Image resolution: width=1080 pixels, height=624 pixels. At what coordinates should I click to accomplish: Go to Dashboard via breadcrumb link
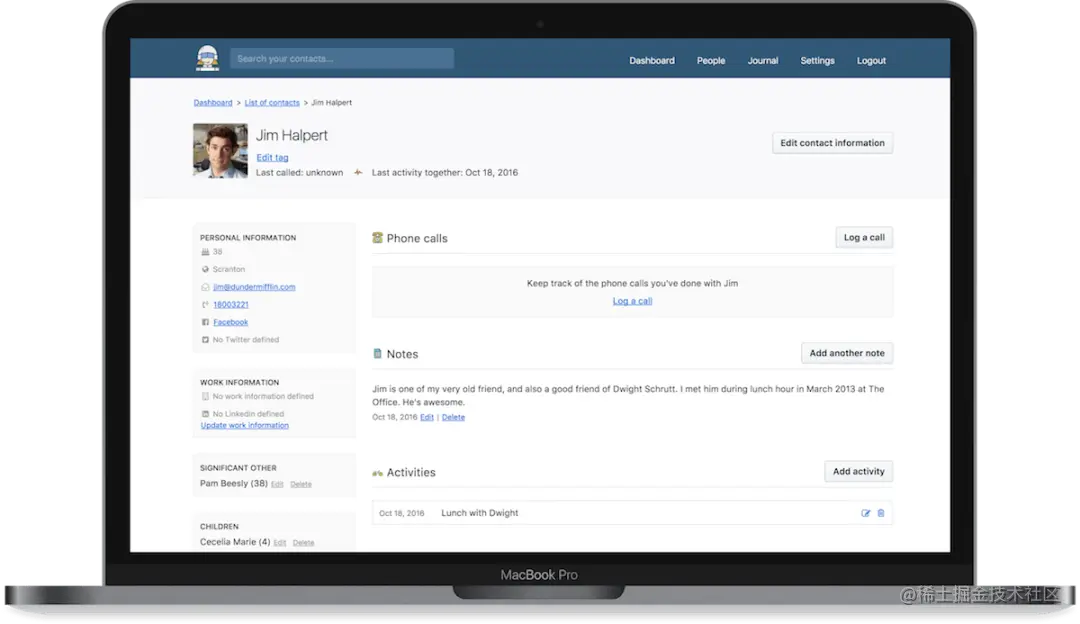pyautogui.click(x=213, y=103)
